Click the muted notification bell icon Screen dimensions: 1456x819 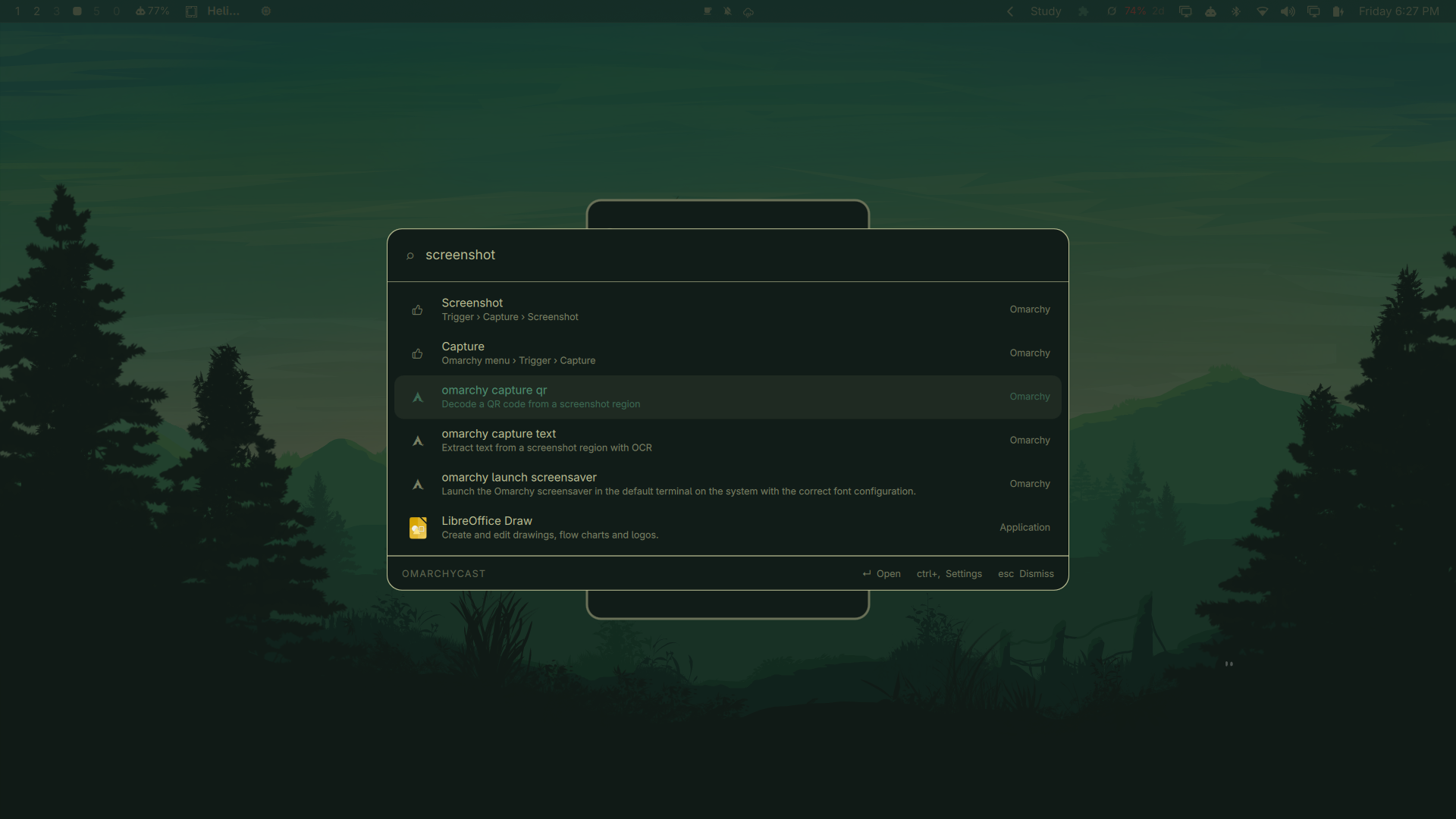pyautogui.click(x=727, y=11)
